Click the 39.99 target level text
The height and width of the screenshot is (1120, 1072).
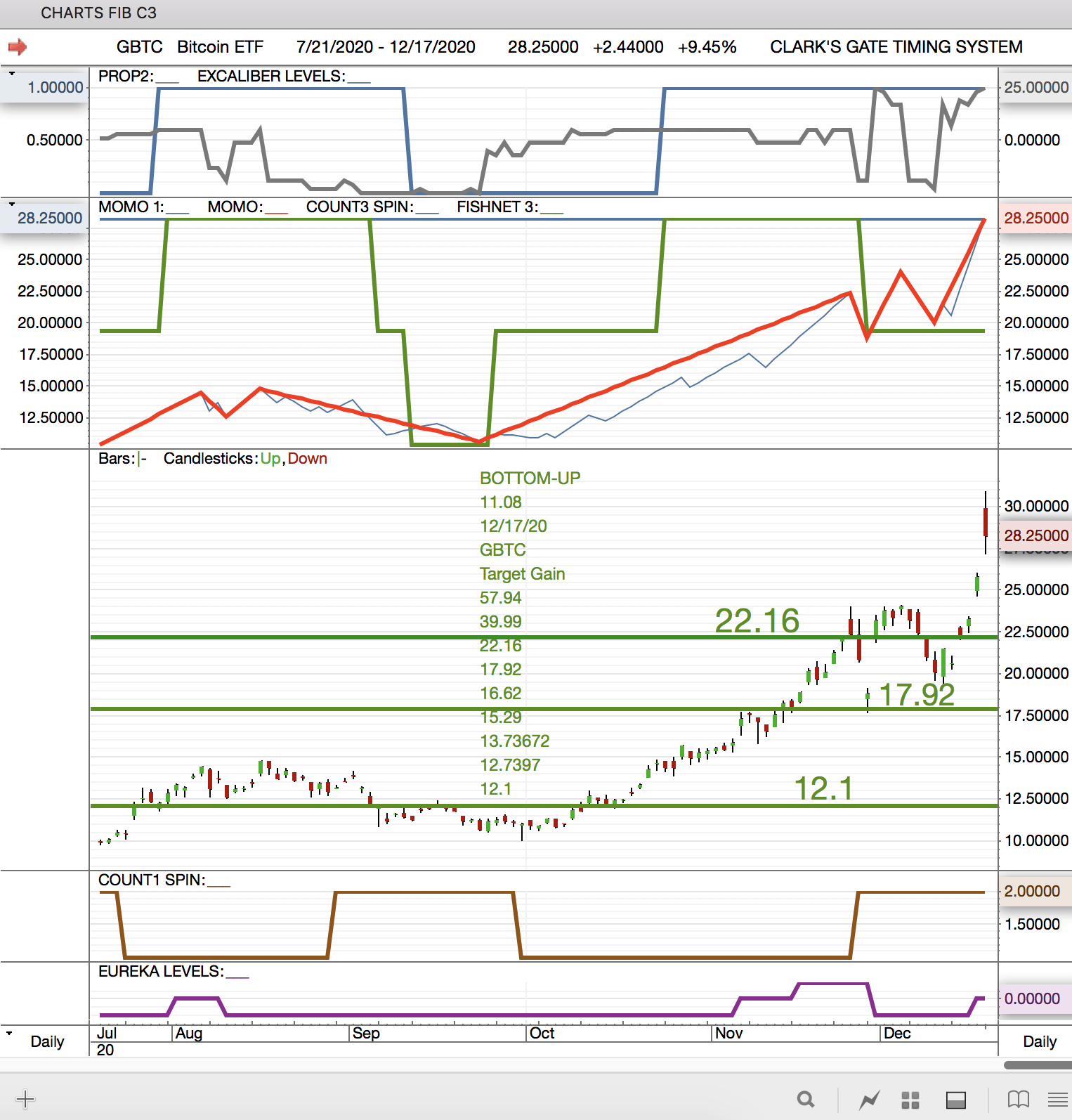click(x=501, y=622)
